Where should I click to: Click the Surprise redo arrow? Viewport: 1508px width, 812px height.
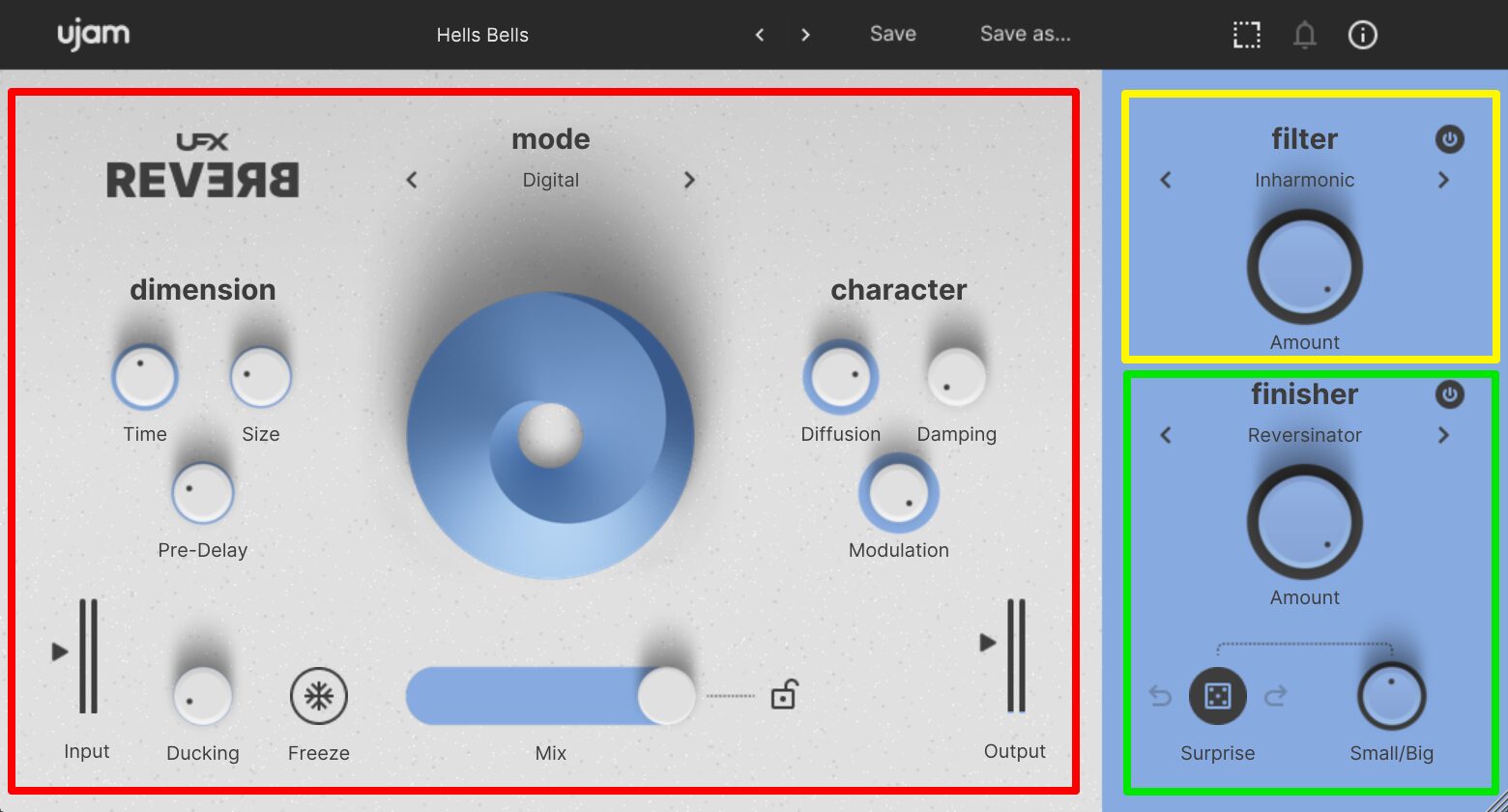1276,695
